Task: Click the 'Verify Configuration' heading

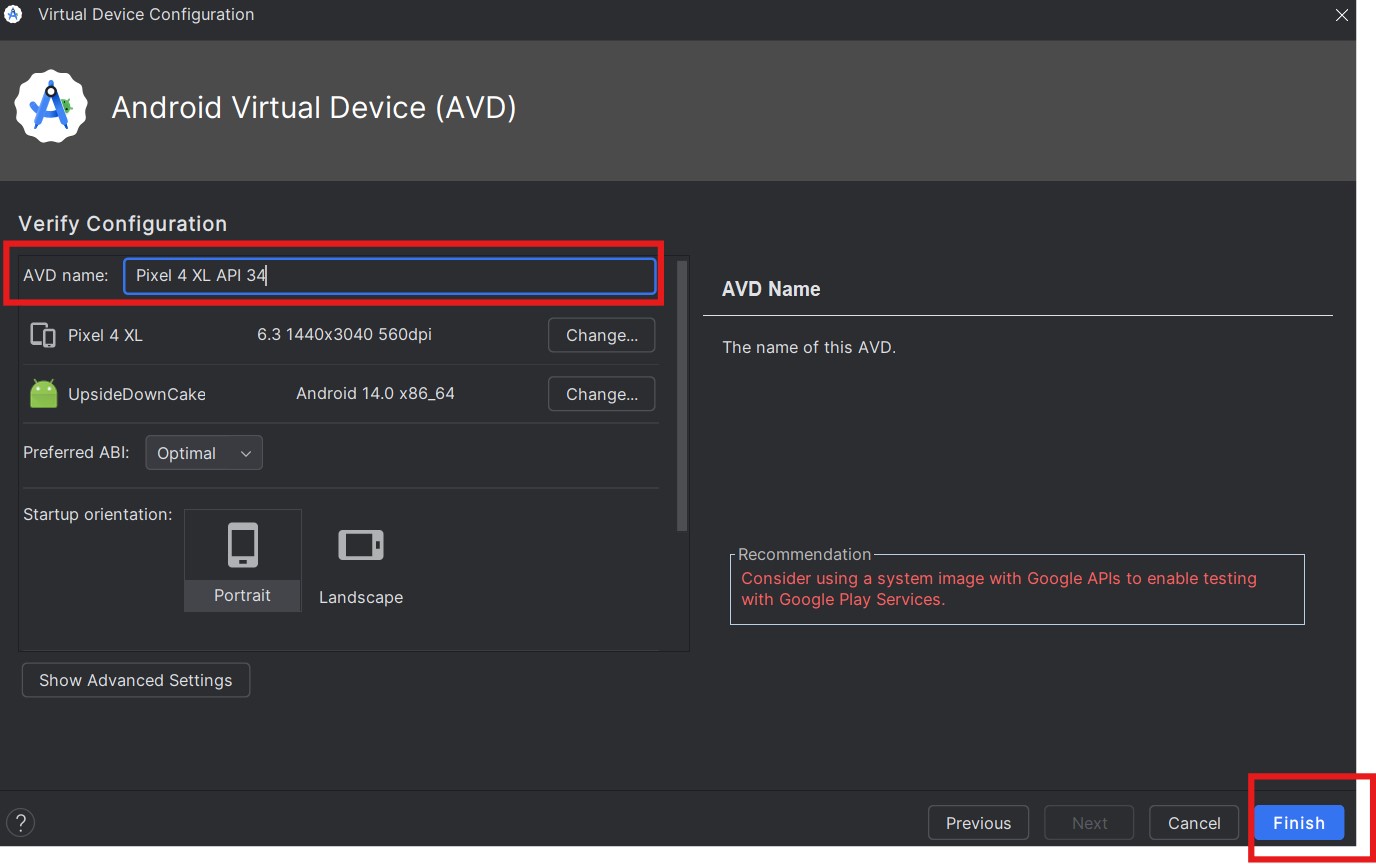Action: (x=123, y=223)
